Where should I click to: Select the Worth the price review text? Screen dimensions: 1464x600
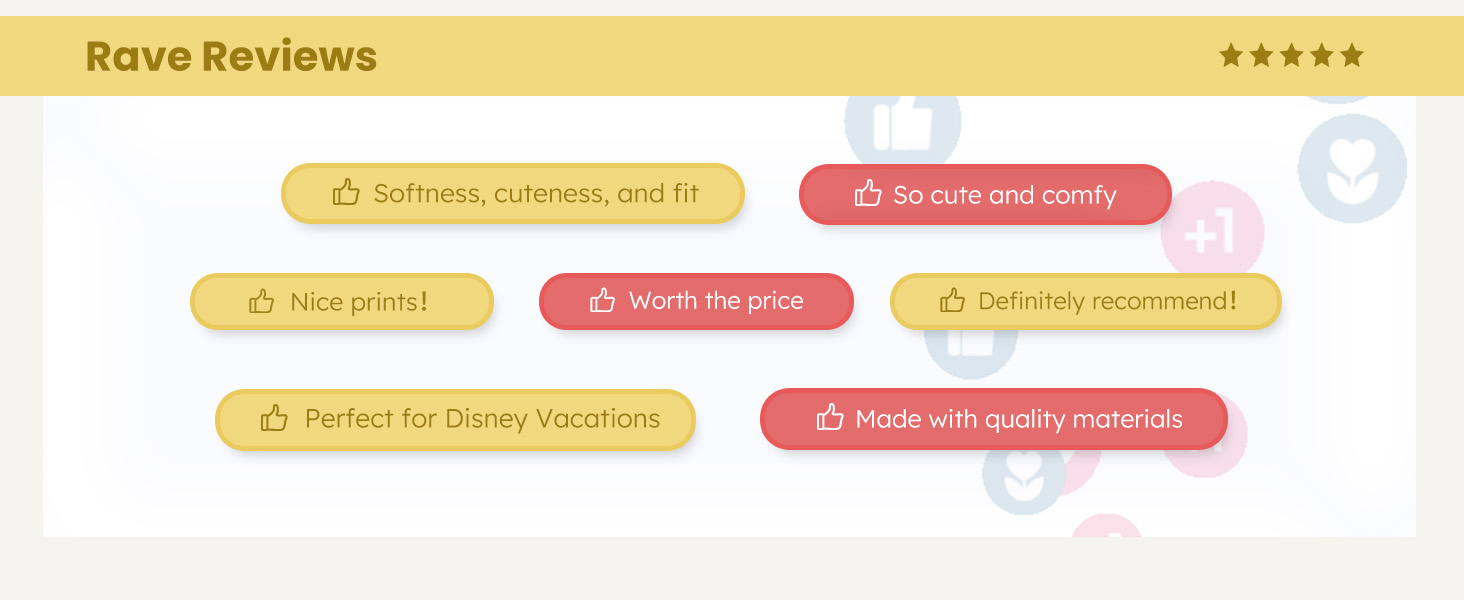716,301
